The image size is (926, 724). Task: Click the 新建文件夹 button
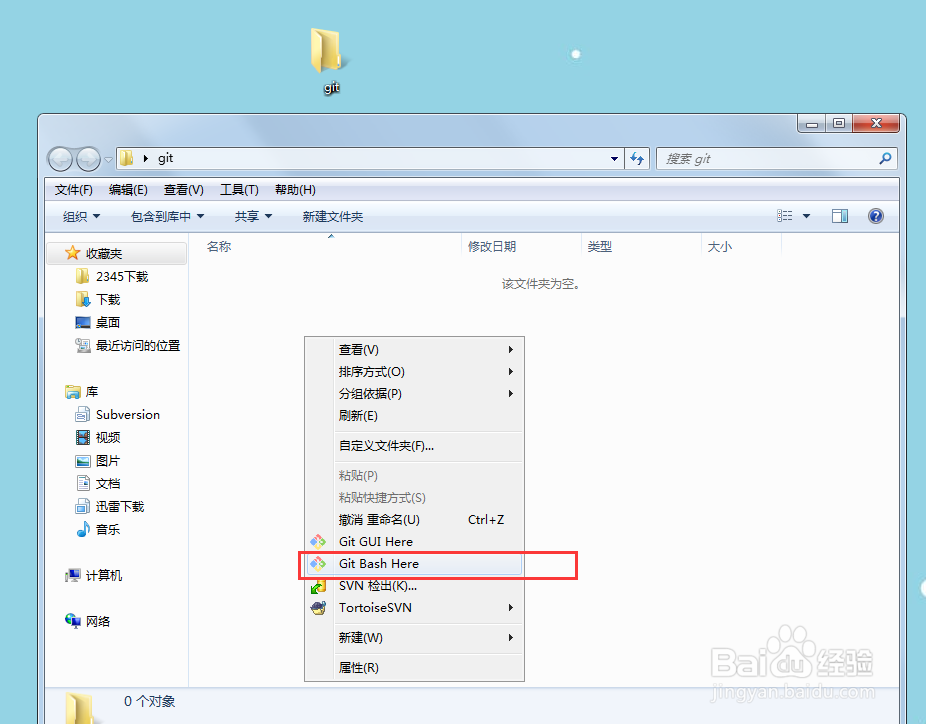[x=334, y=215]
